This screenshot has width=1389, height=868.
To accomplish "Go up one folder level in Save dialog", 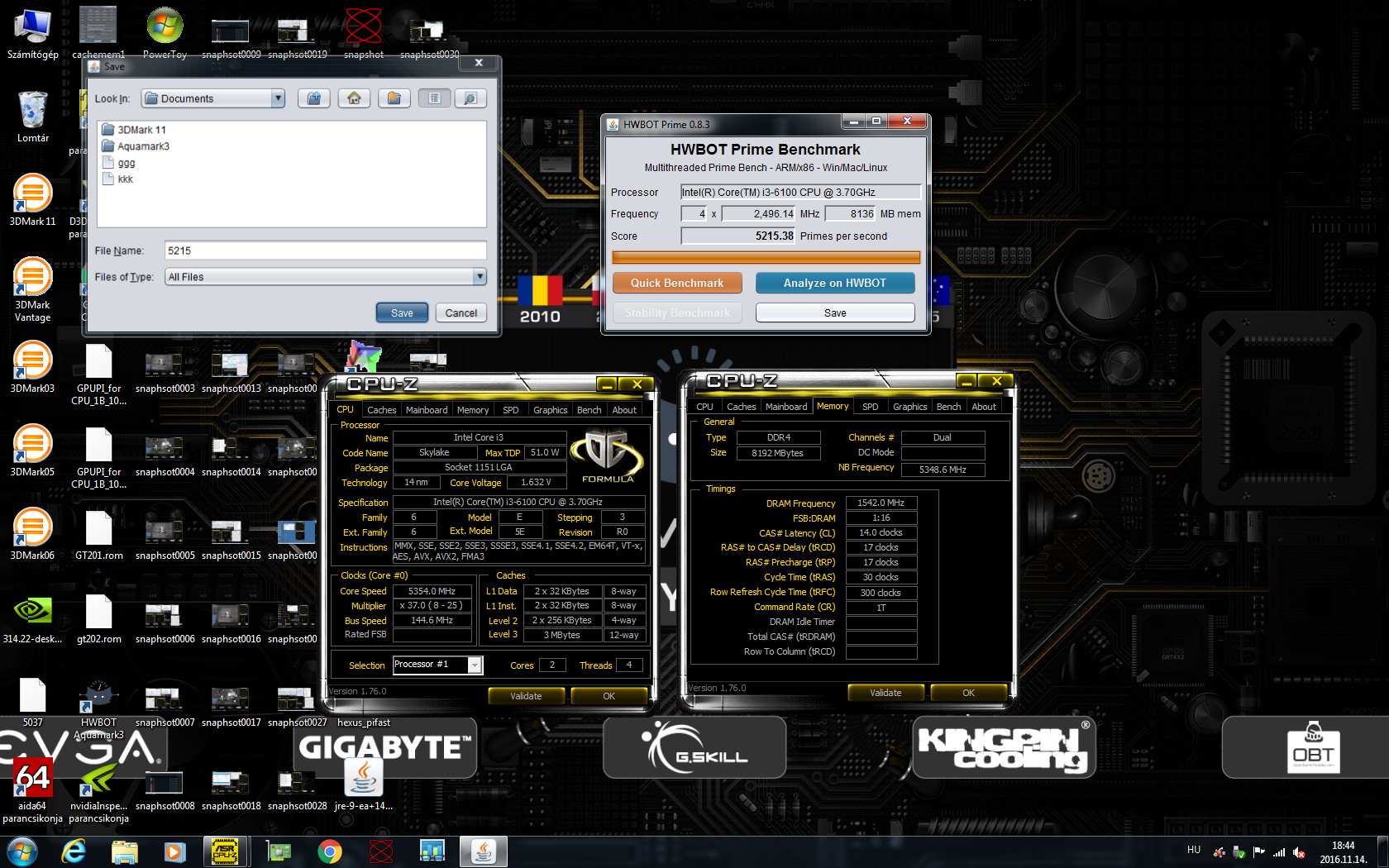I will (x=313, y=98).
